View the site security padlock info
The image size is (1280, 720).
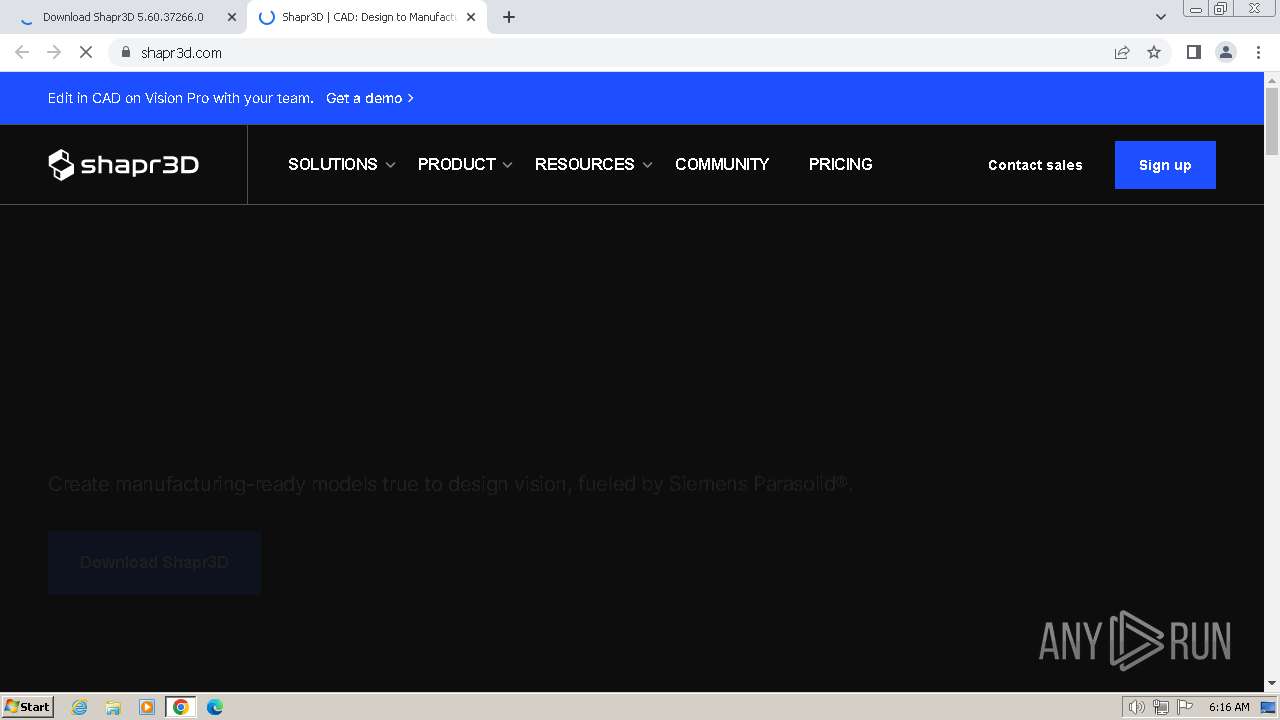pos(126,52)
